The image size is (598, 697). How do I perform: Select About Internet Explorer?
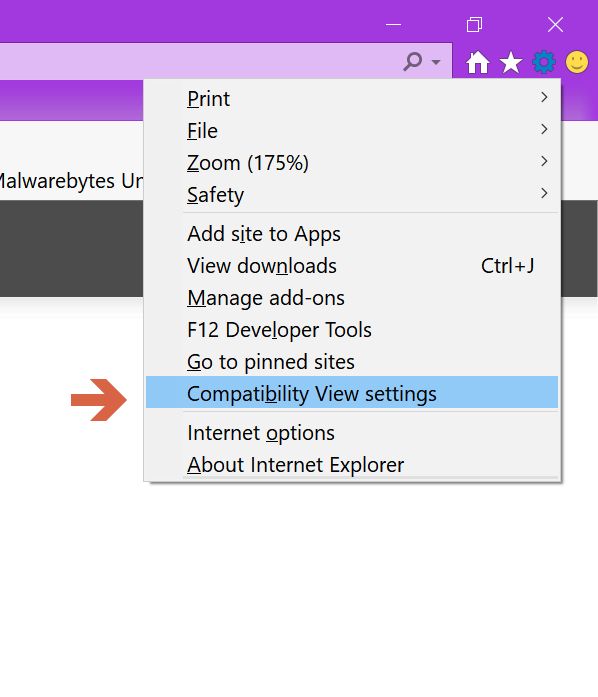coord(352,465)
